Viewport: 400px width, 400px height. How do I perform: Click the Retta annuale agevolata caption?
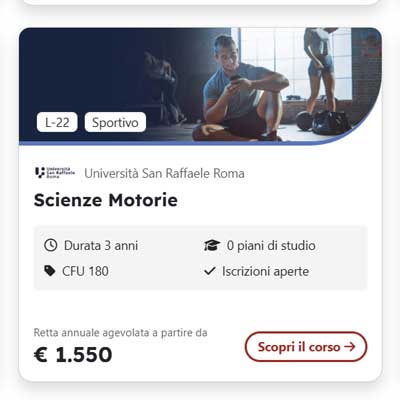click(x=120, y=332)
